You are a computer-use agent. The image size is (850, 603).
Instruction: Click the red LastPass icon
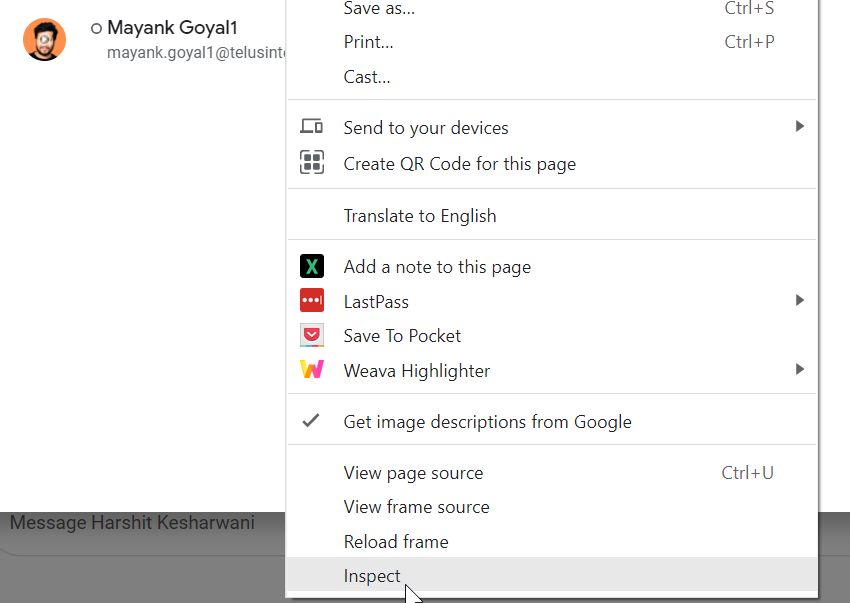click(312, 301)
